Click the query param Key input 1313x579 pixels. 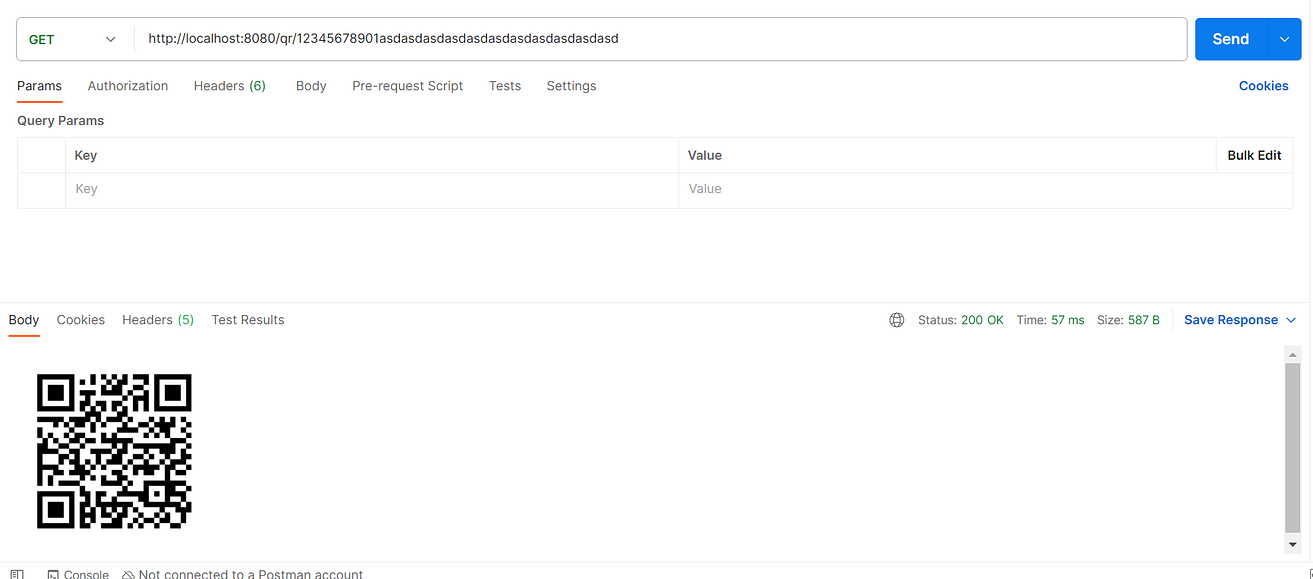(372, 189)
